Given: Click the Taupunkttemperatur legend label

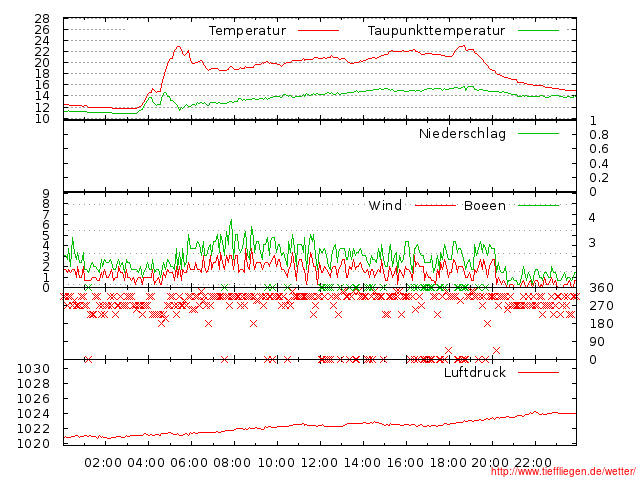Looking at the screenshot, I should [436, 31].
